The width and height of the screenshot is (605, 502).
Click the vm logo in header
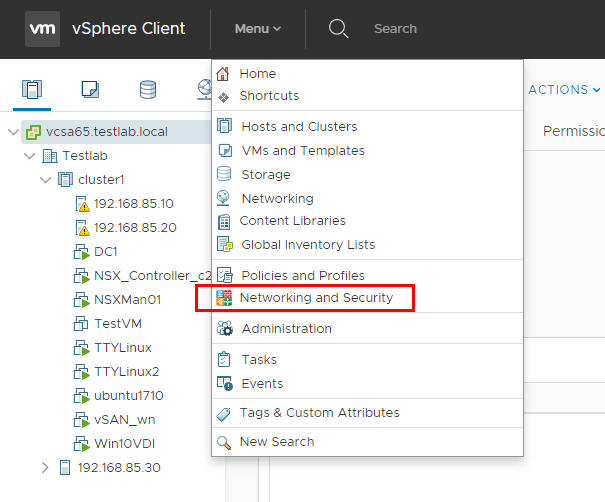(42, 28)
